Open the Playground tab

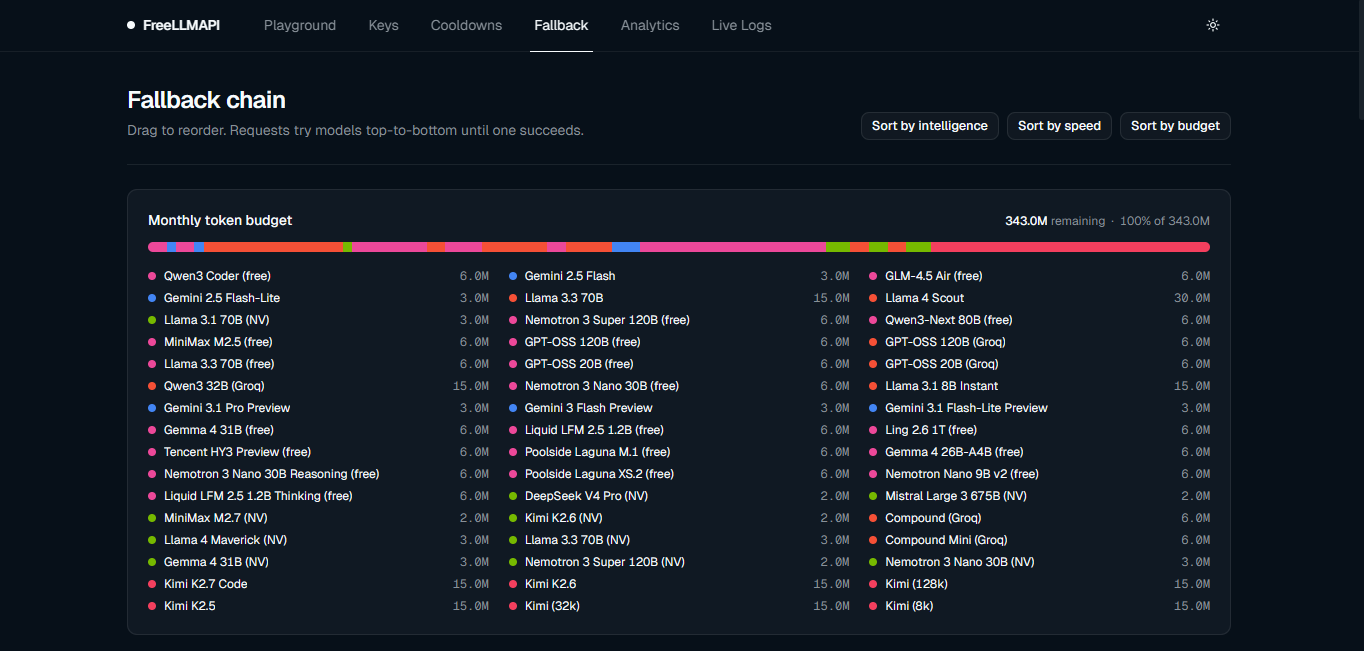point(300,25)
